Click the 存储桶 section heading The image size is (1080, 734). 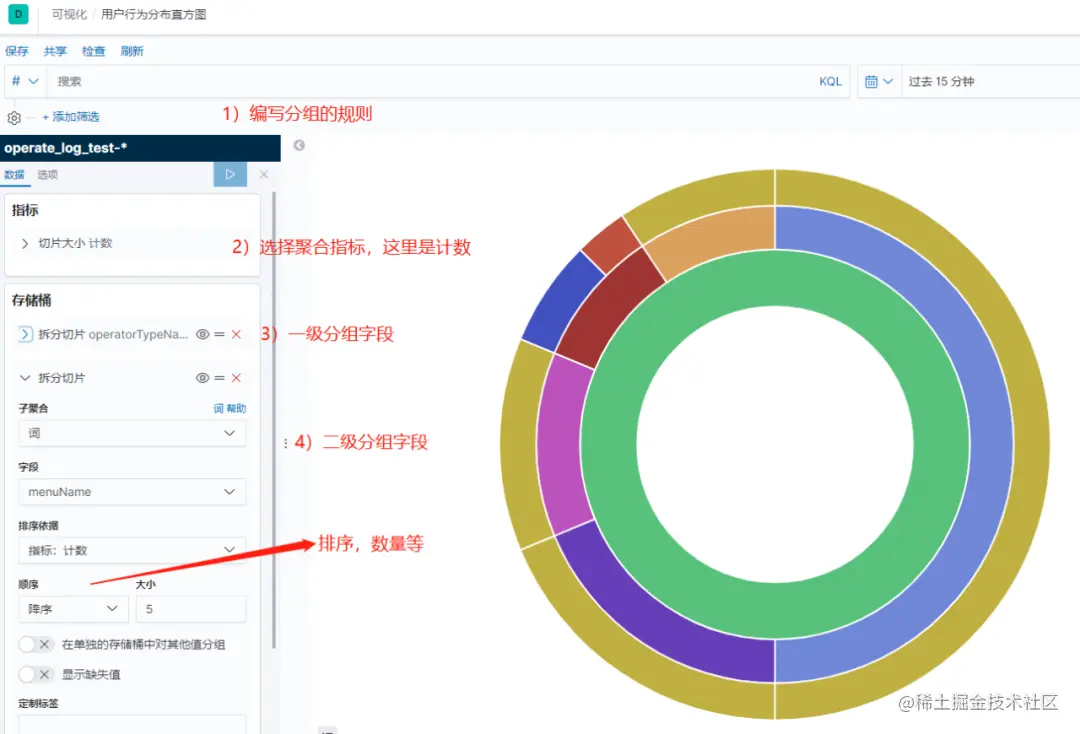(31, 300)
